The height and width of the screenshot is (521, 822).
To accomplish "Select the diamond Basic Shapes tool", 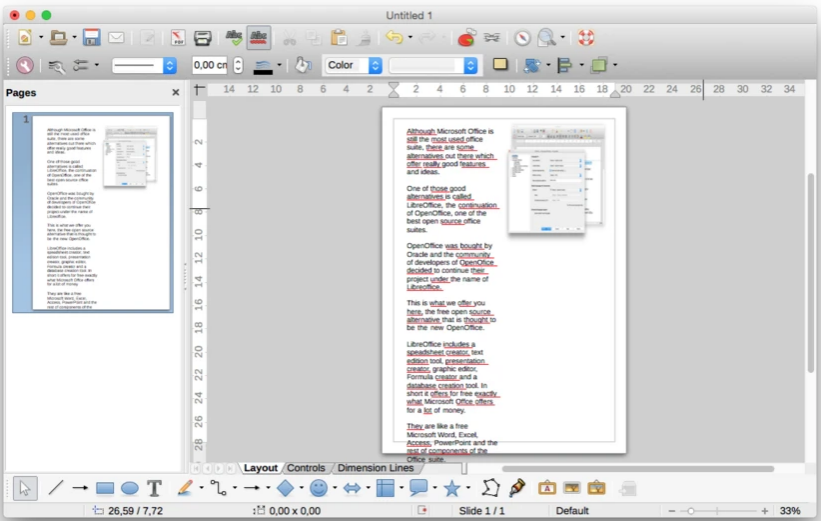I will (x=285, y=488).
